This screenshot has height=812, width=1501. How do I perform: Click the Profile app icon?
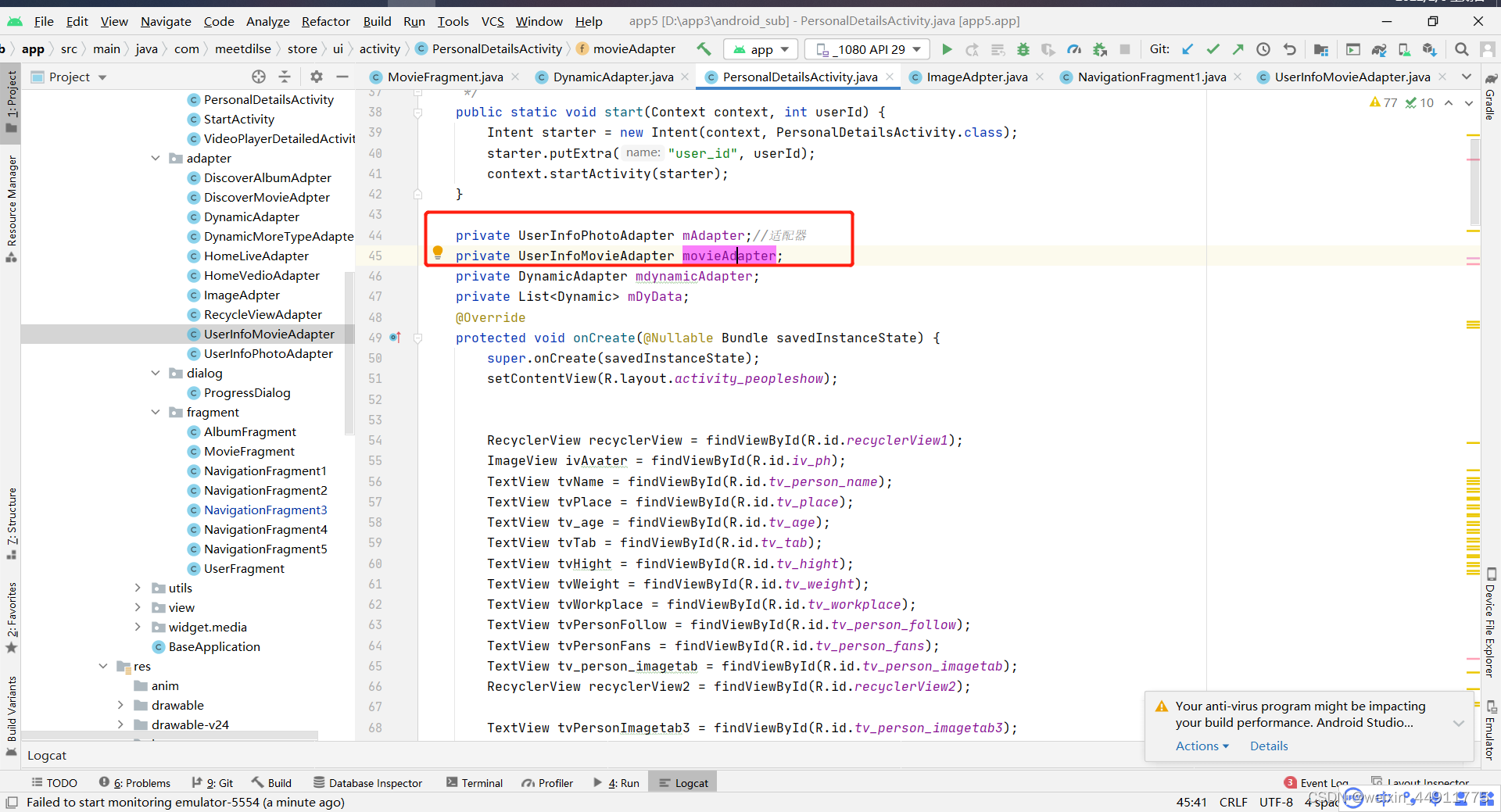click(1074, 49)
